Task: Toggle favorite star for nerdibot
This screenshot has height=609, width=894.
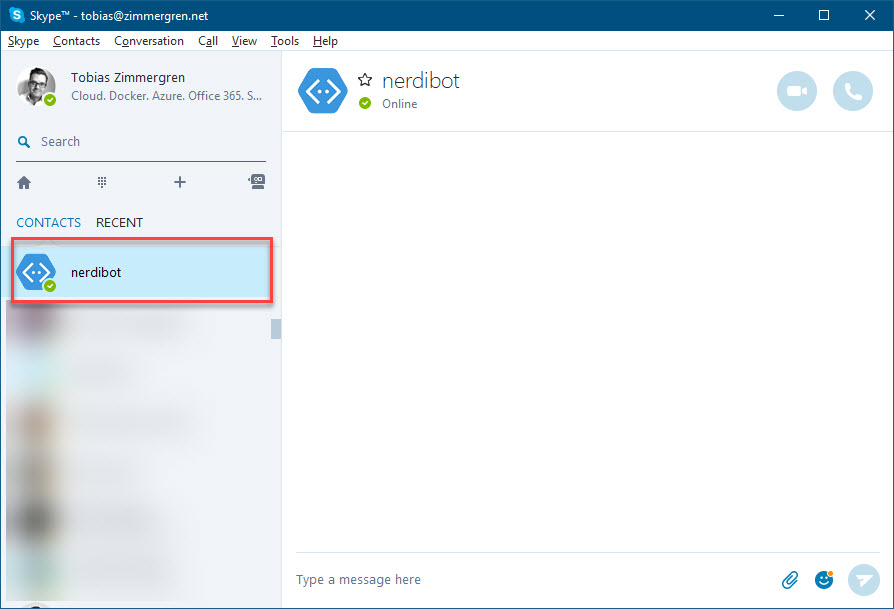Action: pos(365,80)
